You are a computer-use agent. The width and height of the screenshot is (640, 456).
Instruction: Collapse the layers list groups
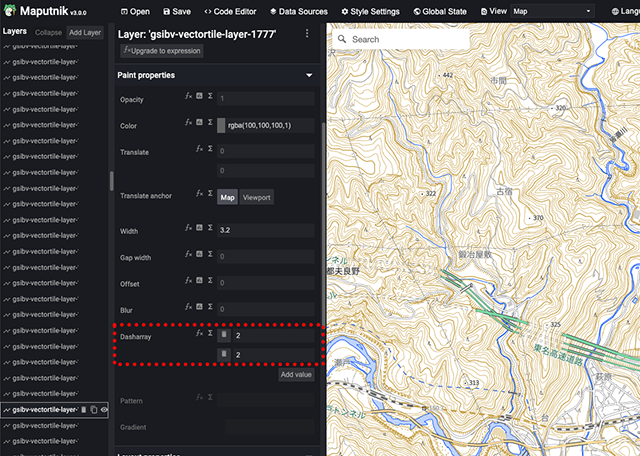coord(48,32)
